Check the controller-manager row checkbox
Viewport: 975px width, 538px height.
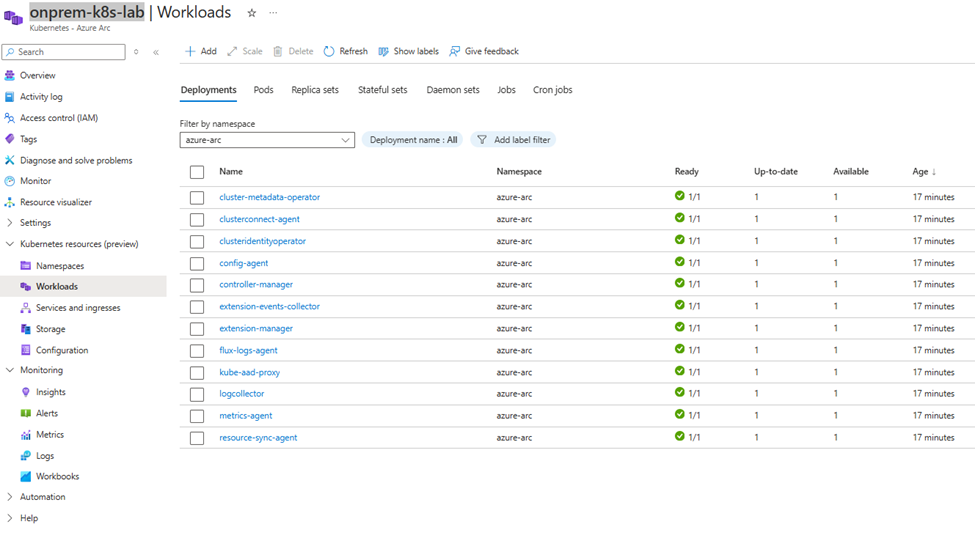197,285
